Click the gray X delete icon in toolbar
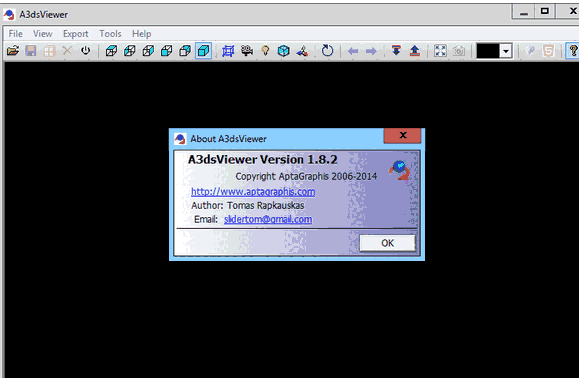The width and height of the screenshot is (579, 378). pos(67,51)
